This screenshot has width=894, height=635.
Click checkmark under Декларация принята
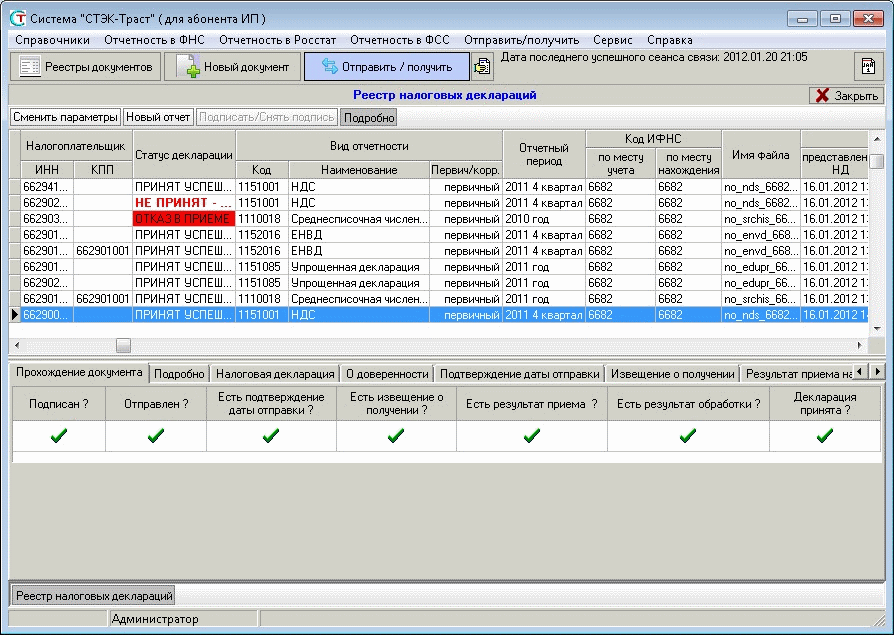(x=824, y=436)
